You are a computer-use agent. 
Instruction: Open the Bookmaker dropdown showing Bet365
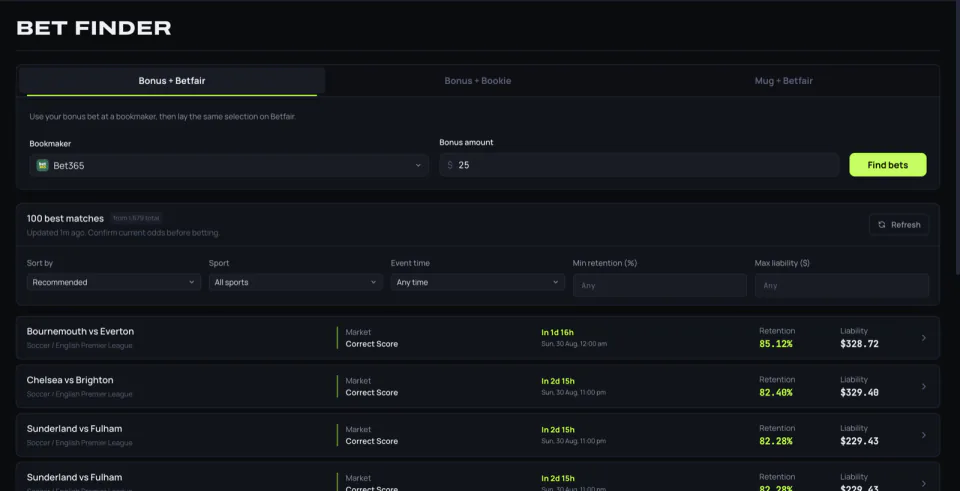coord(229,165)
